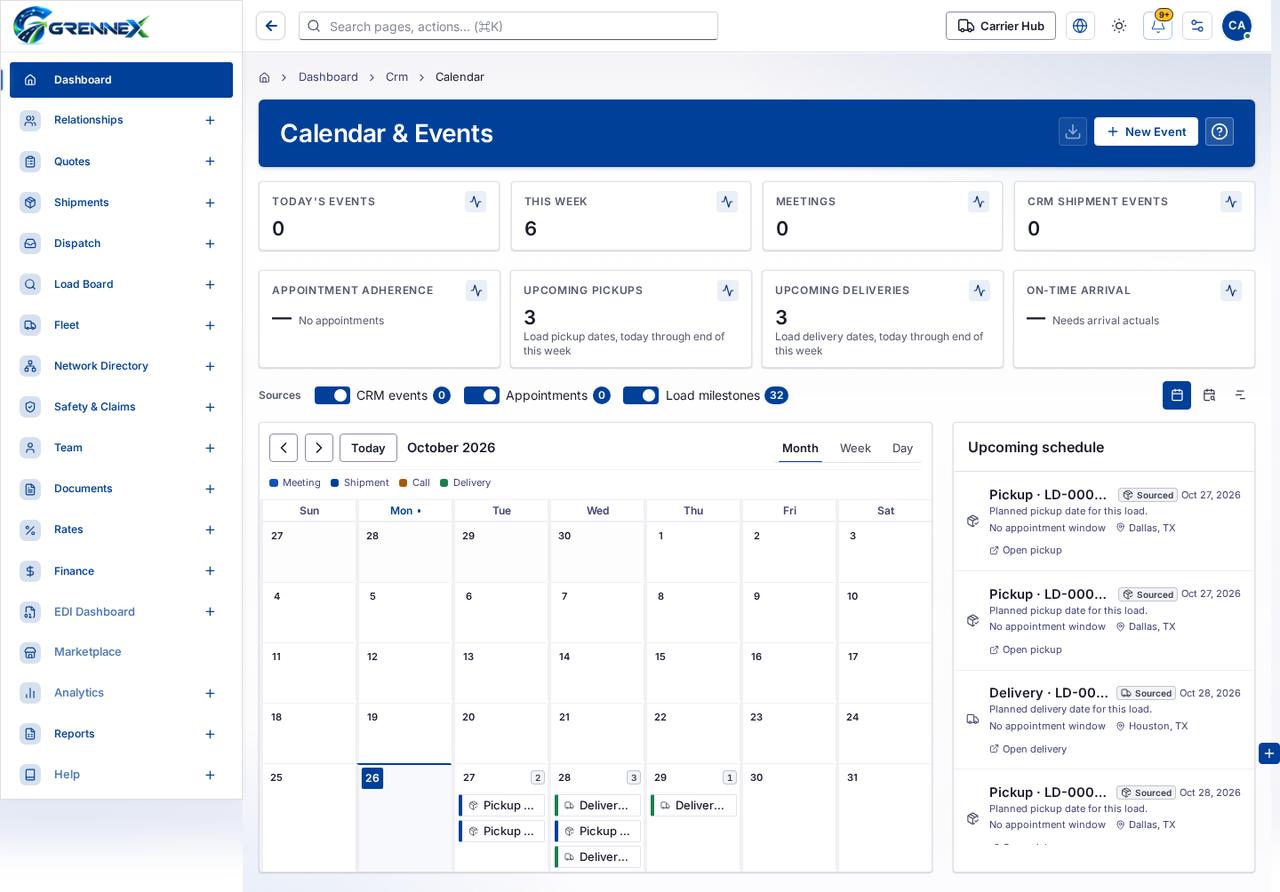Expand the Dispatch sidebar section

tap(210, 244)
